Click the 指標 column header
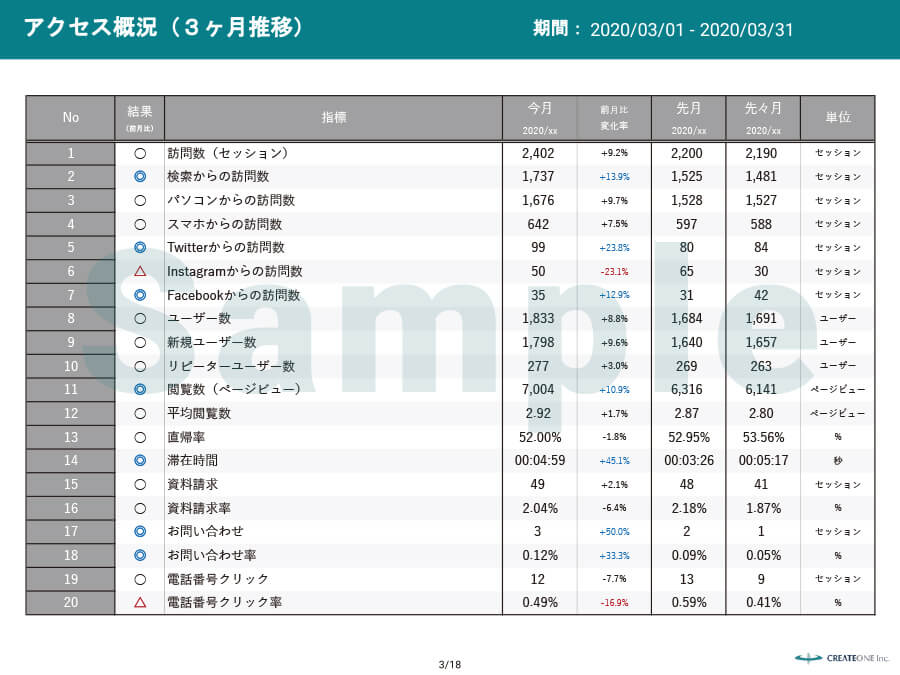The image size is (900, 675). pyautogui.click(x=334, y=117)
